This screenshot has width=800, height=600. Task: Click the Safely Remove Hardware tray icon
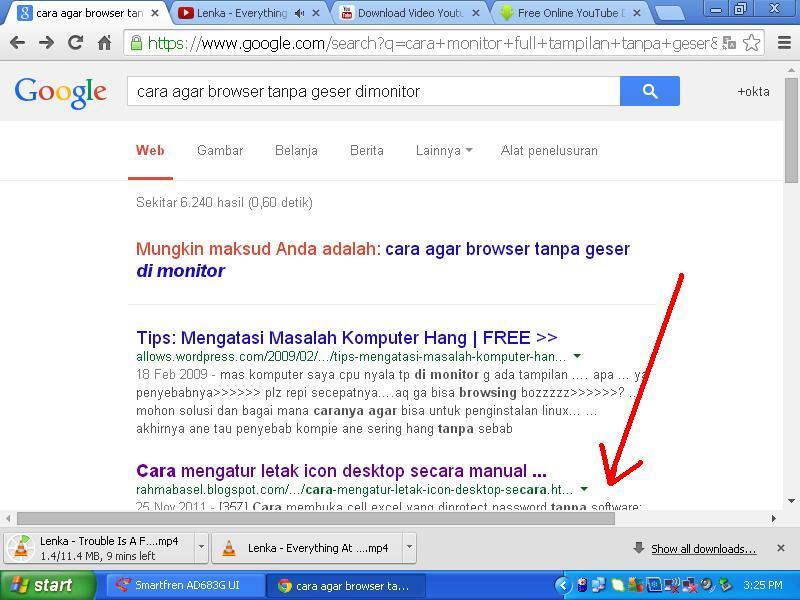726,585
